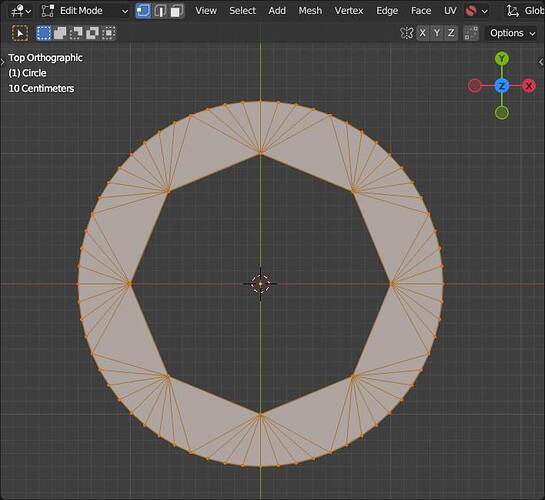Open the Options dropdown
The width and height of the screenshot is (545, 500).
point(512,33)
